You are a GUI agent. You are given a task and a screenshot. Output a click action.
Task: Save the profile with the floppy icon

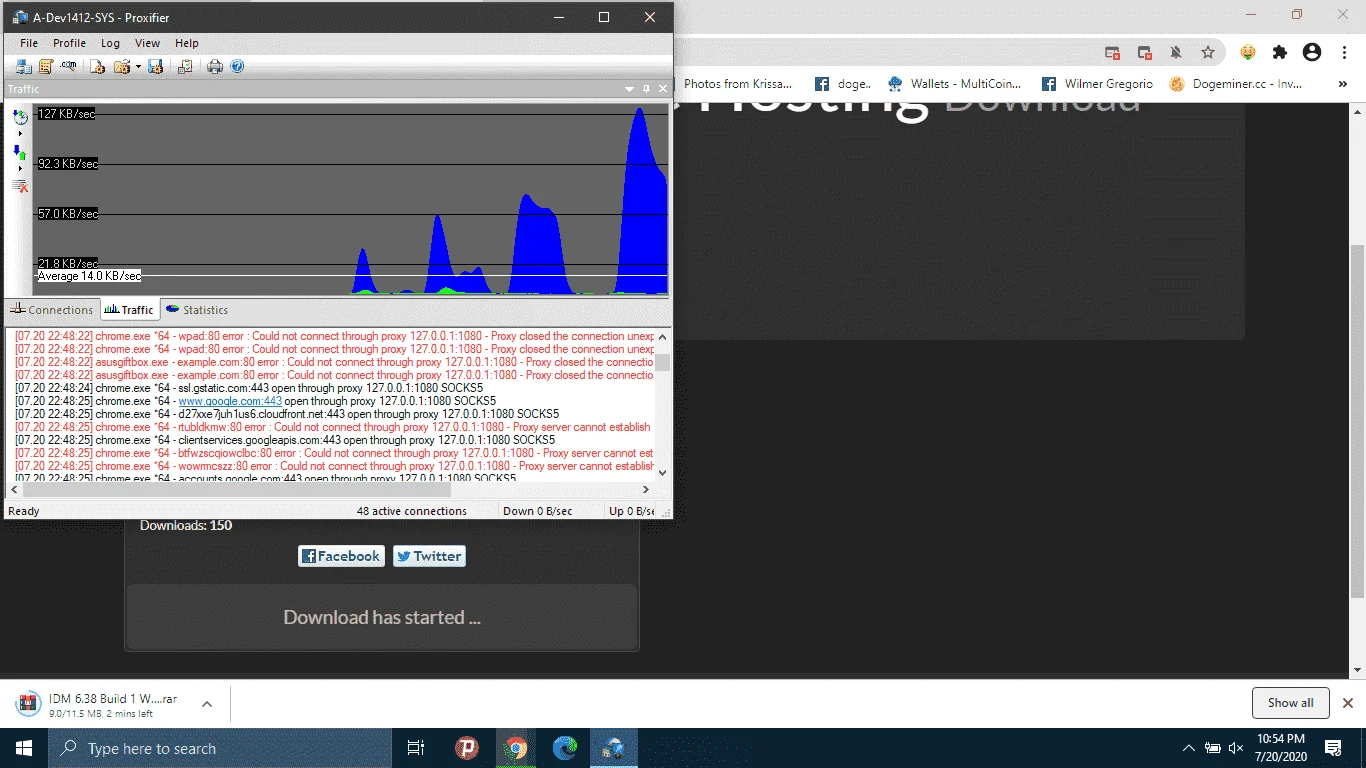155,67
